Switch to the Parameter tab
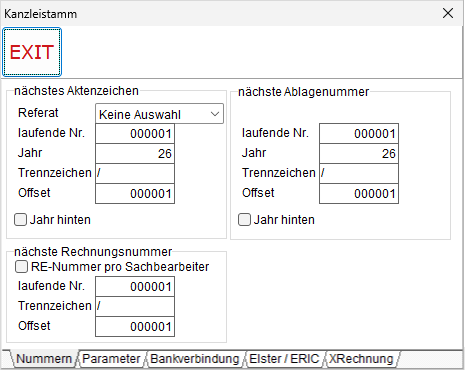This screenshot has width=465, height=370. click(x=111, y=359)
